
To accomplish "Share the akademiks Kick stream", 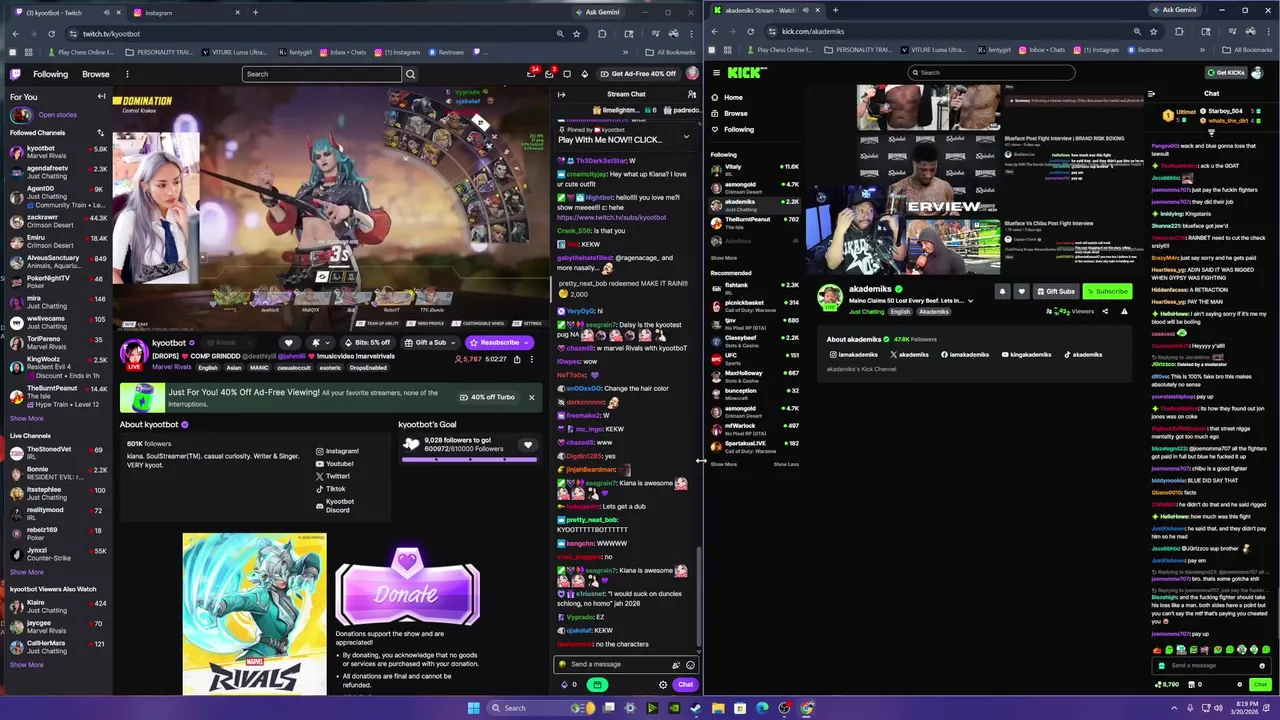I will (1104, 311).
